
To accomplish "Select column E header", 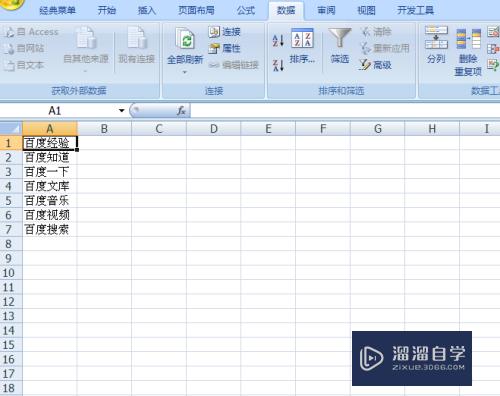I will [x=268, y=129].
